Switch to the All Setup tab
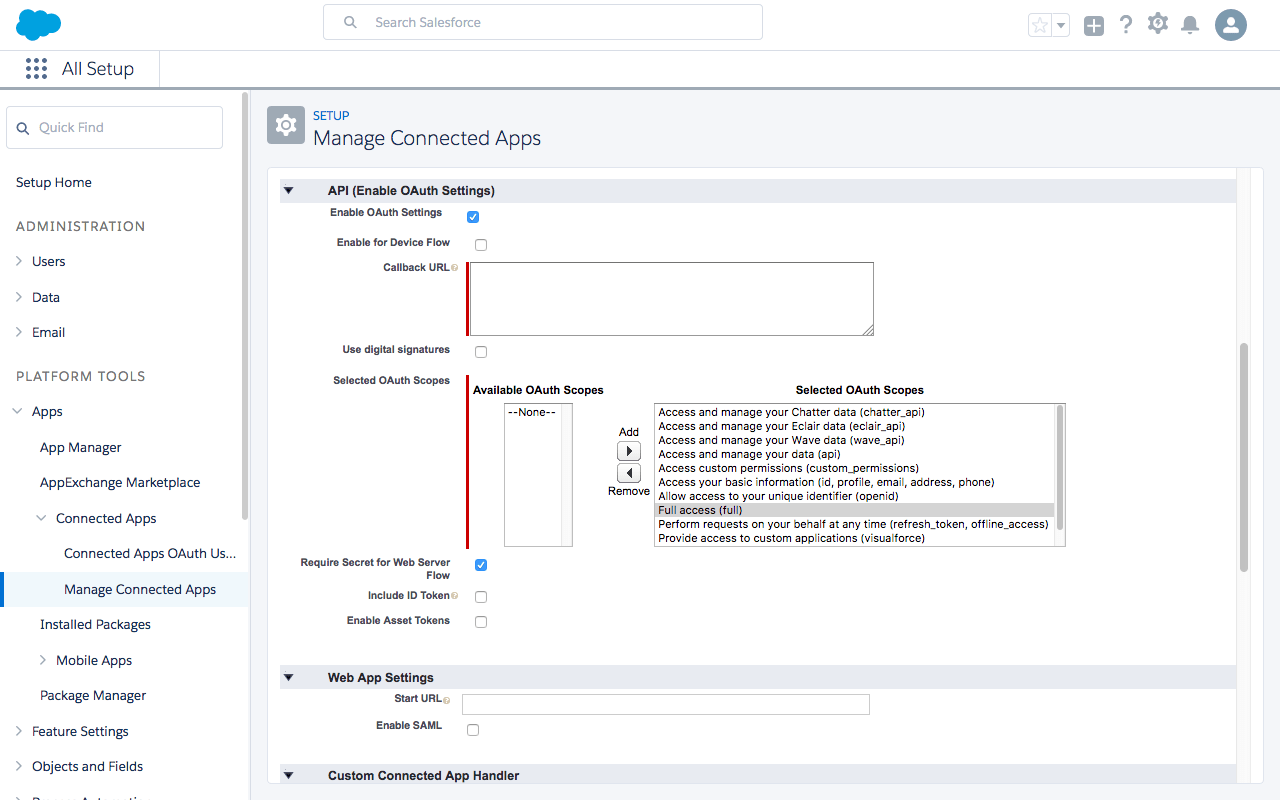1280x800 pixels. point(98,68)
